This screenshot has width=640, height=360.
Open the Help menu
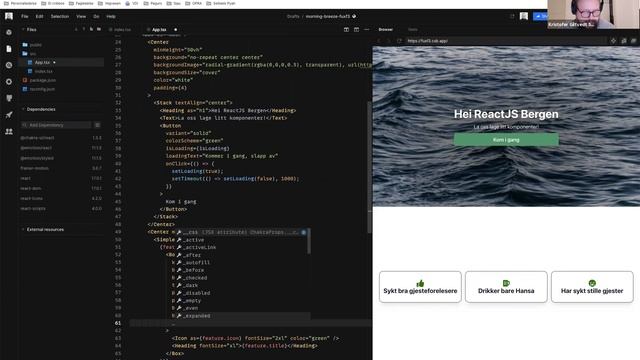pos(111,16)
